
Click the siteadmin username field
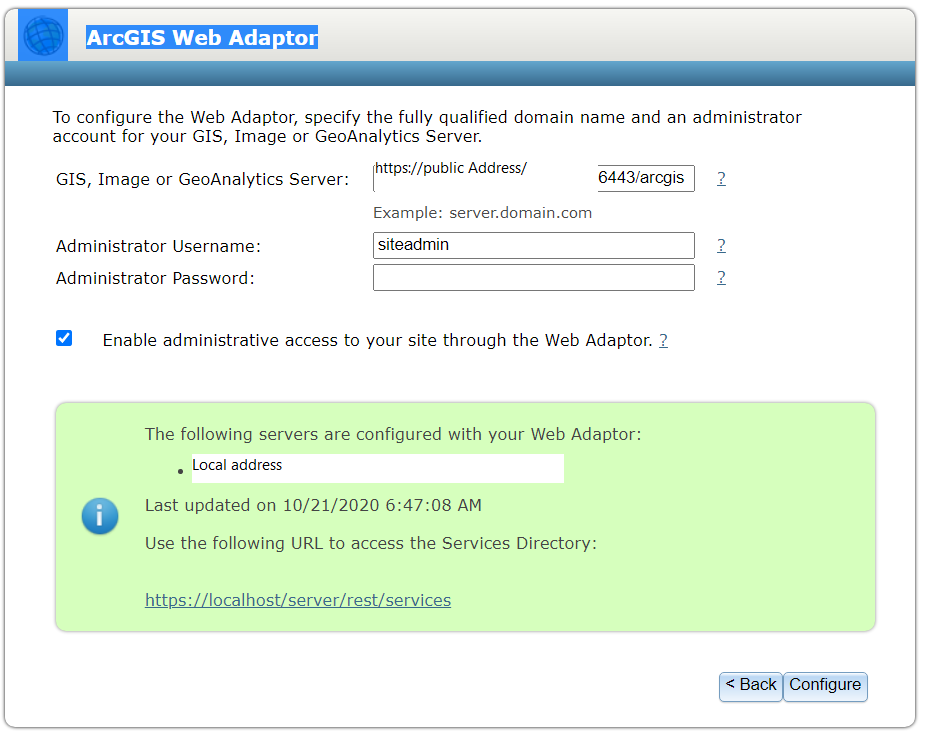click(x=533, y=245)
